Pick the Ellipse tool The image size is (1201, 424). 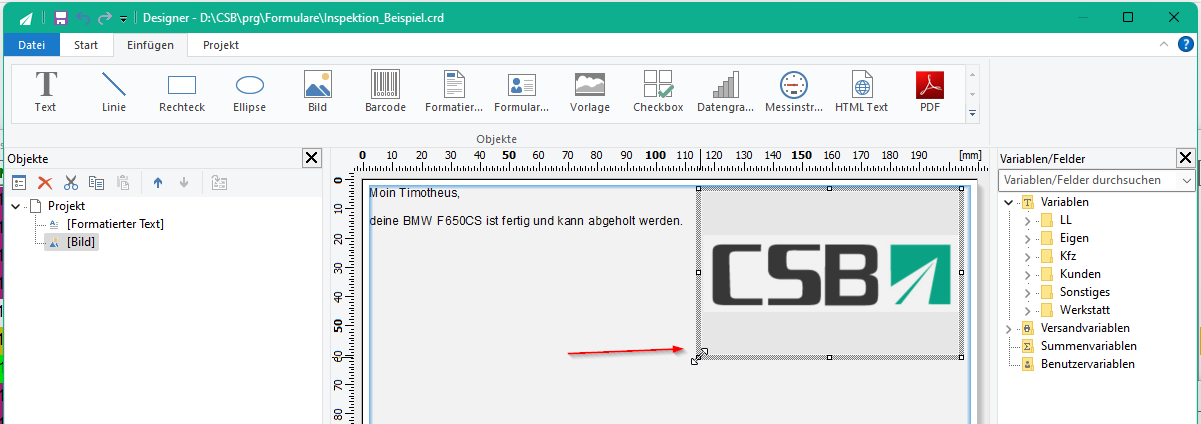tap(249, 92)
